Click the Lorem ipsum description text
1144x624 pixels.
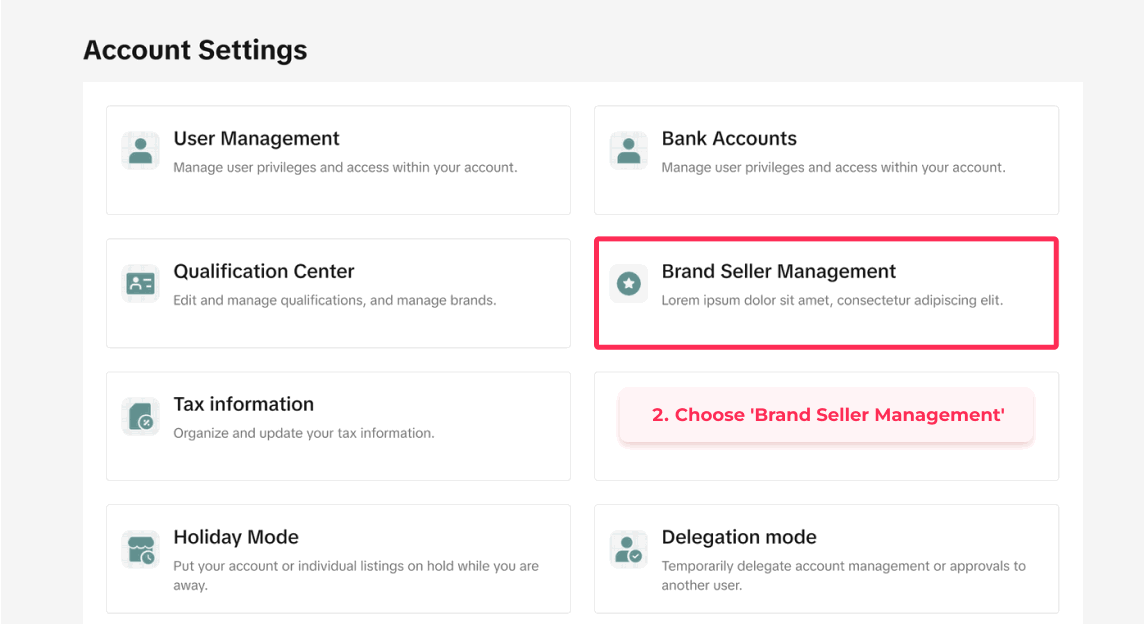click(831, 300)
